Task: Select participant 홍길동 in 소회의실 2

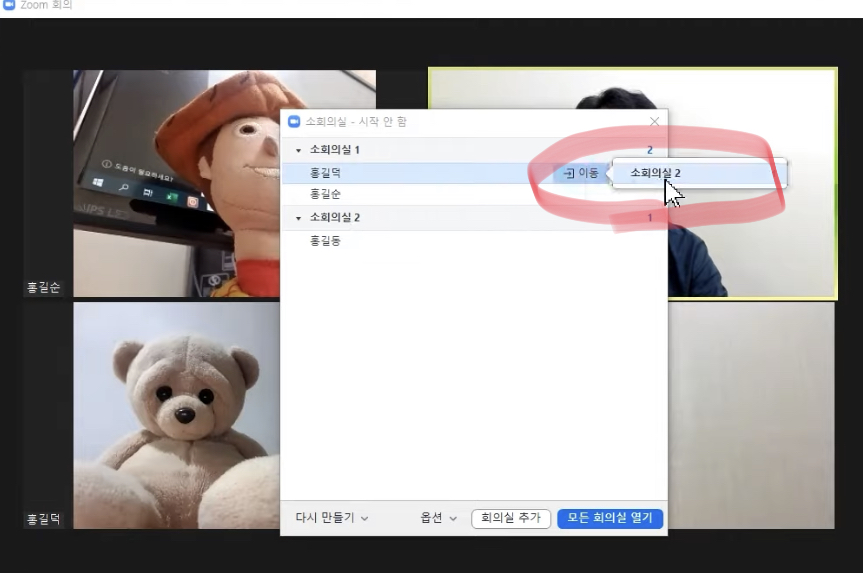Action: (325, 241)
